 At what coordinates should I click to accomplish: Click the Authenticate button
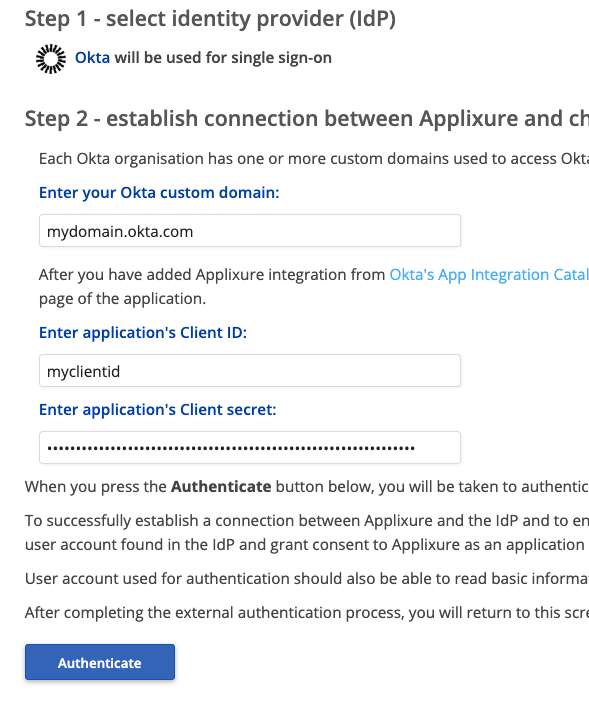tap(100, 662)
